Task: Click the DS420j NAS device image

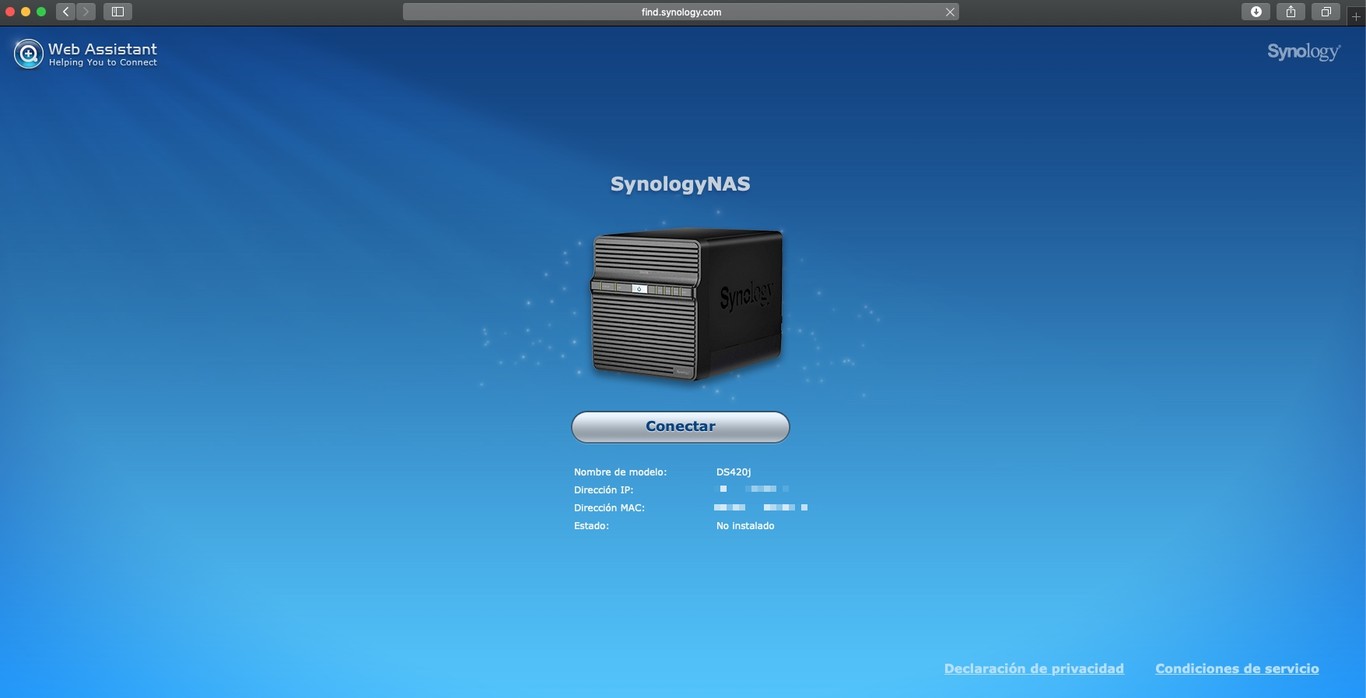Action: pos(686,305)
